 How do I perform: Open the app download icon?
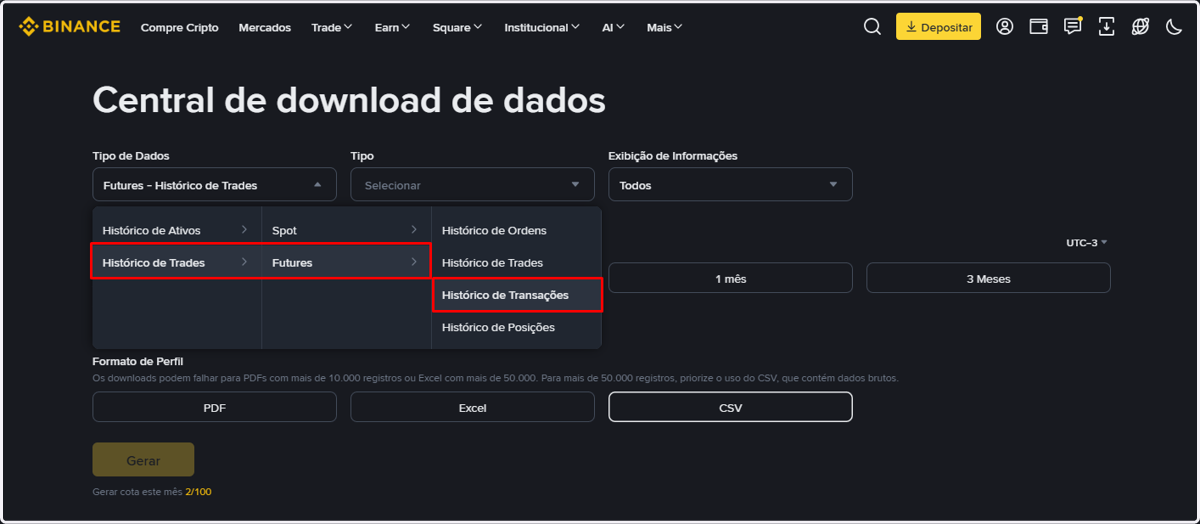(1106, 27)
